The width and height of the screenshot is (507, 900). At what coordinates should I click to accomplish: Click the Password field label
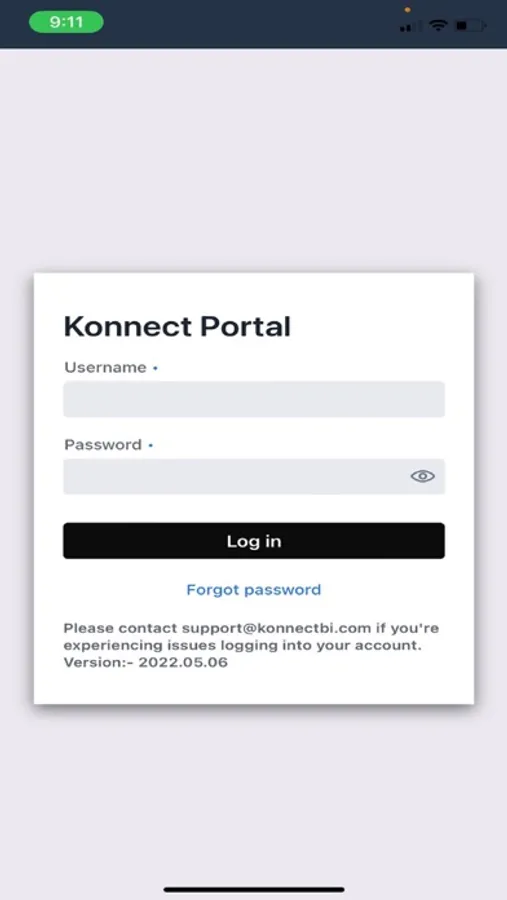(103, 445)
